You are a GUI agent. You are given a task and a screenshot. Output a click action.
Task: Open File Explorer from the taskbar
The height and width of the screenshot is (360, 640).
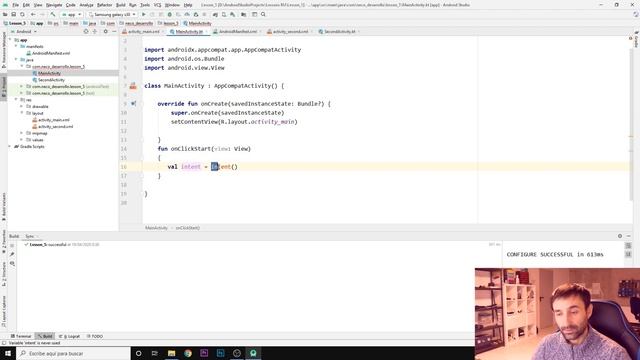[171, 353]
